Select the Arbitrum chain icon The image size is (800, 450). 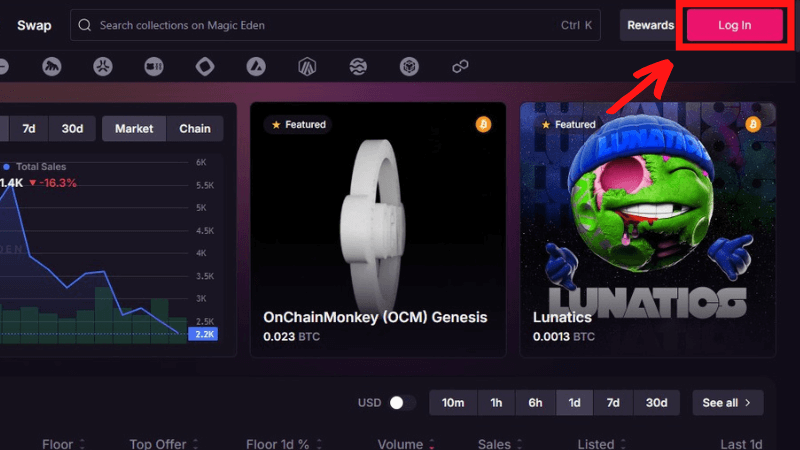pyautogui.click(x=307, y=66)
